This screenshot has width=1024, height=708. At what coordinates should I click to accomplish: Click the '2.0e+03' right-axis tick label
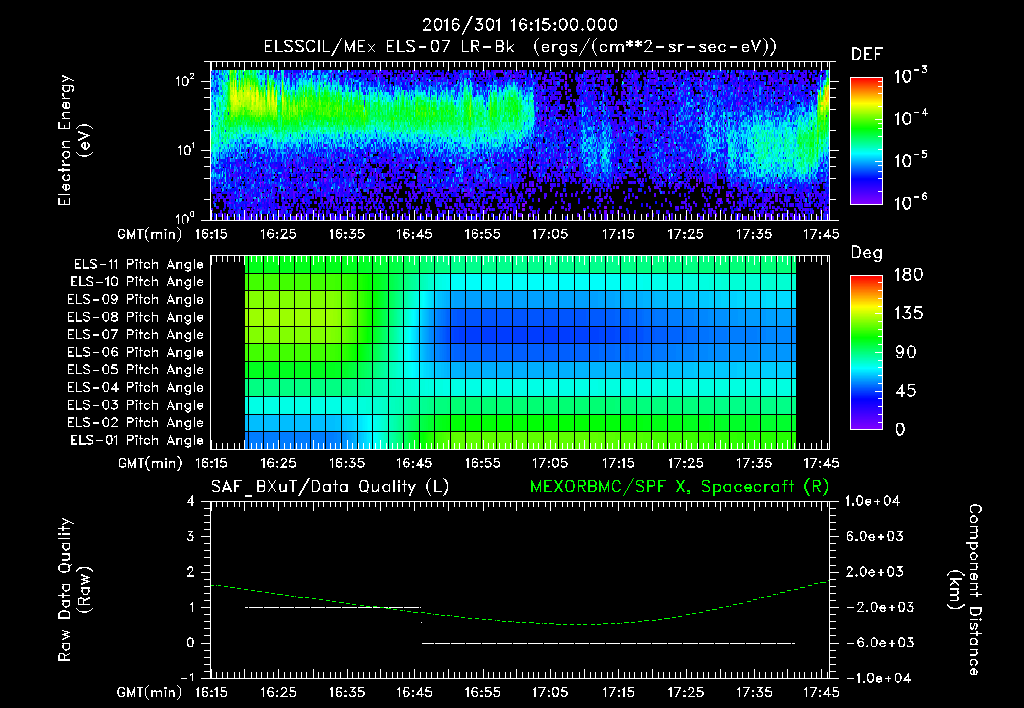(874, 572)
